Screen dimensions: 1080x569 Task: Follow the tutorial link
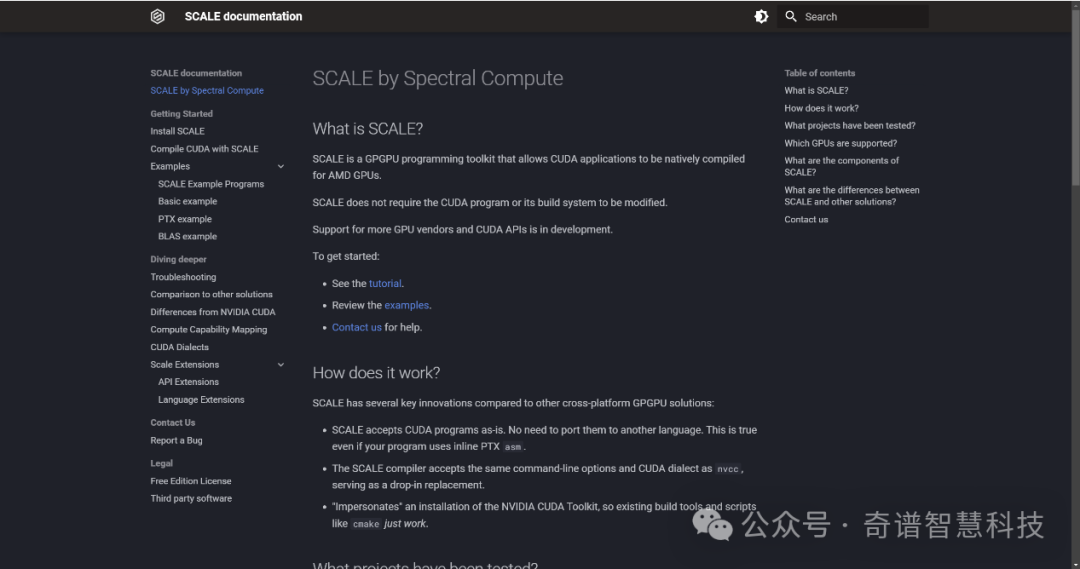385,284
